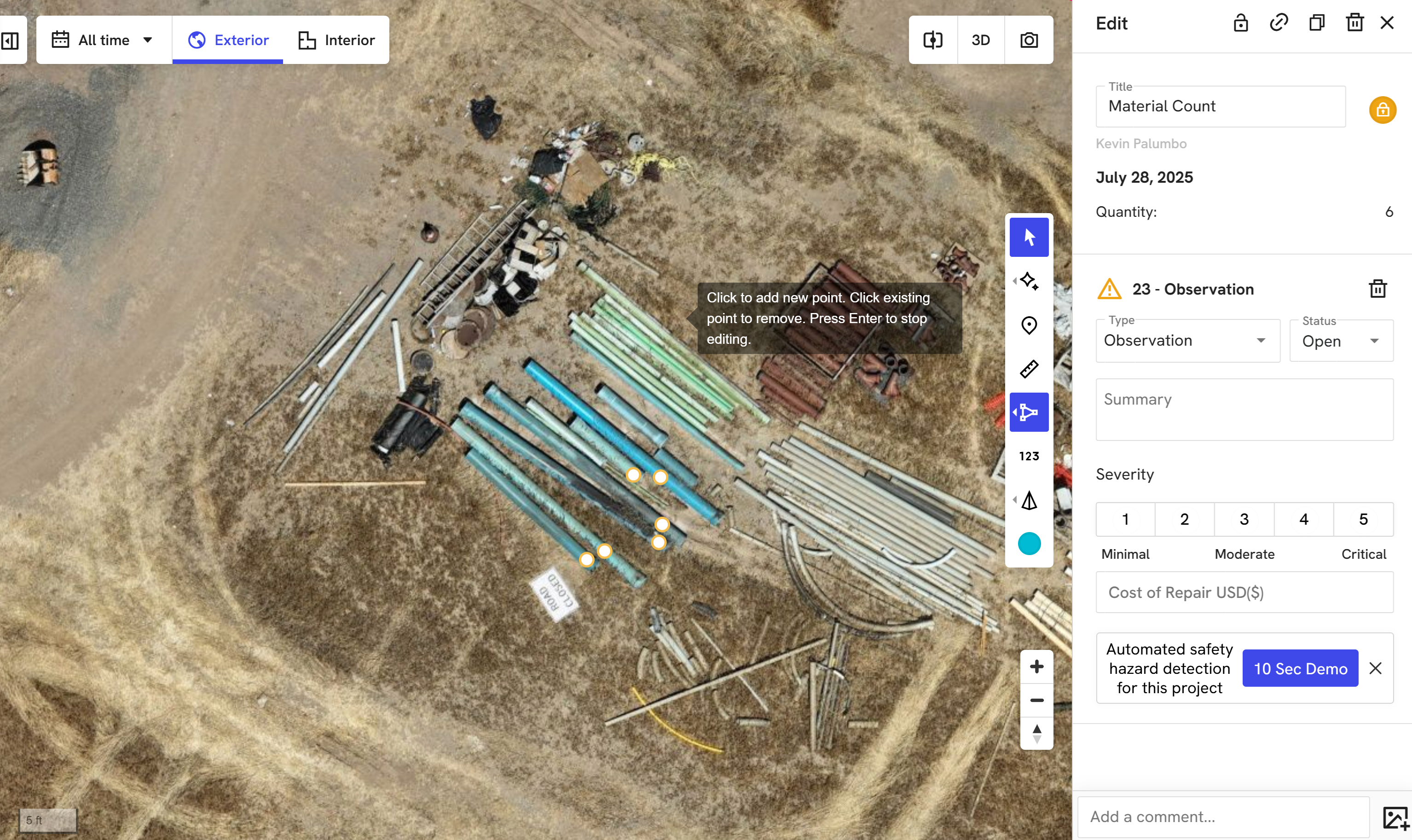This screenshot has height=840, width=1412.
Task: Duplicate the annotation with copy icon
Action: [x=1316, y=23]
